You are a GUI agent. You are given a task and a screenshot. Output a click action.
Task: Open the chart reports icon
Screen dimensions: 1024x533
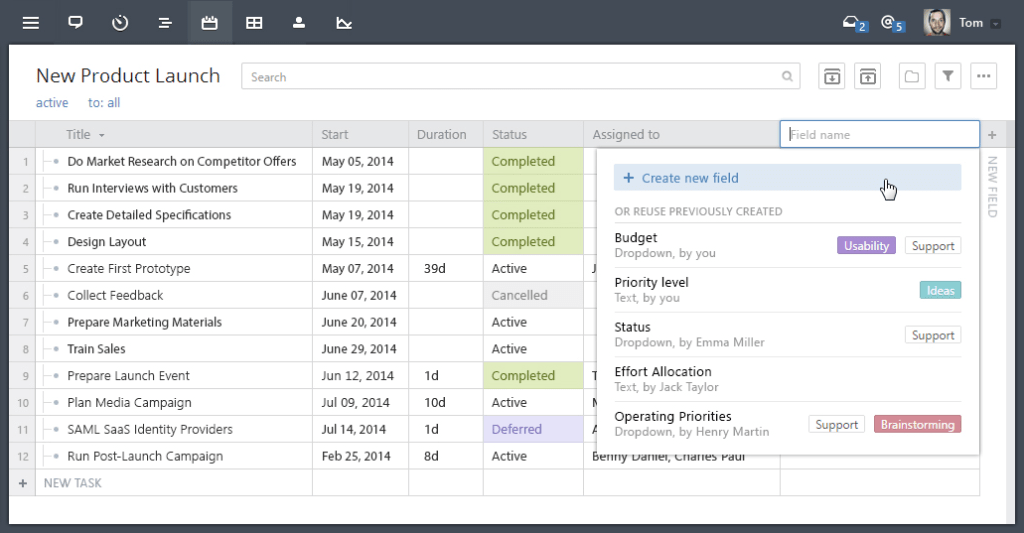tap(344, 22)
